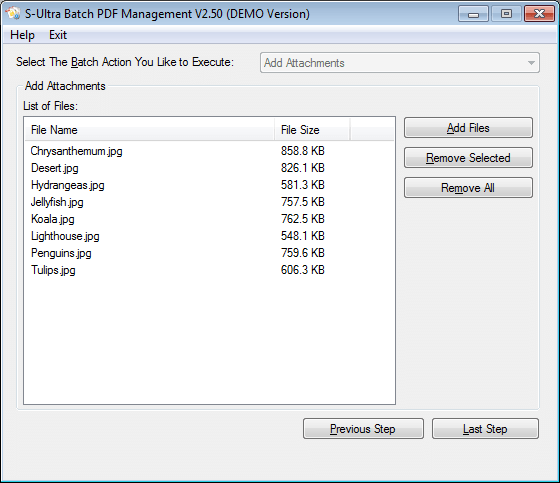Viewport: 560px width, 483px height.
Task: Click the application icon in title bar
Action: [x=13, y=14]
